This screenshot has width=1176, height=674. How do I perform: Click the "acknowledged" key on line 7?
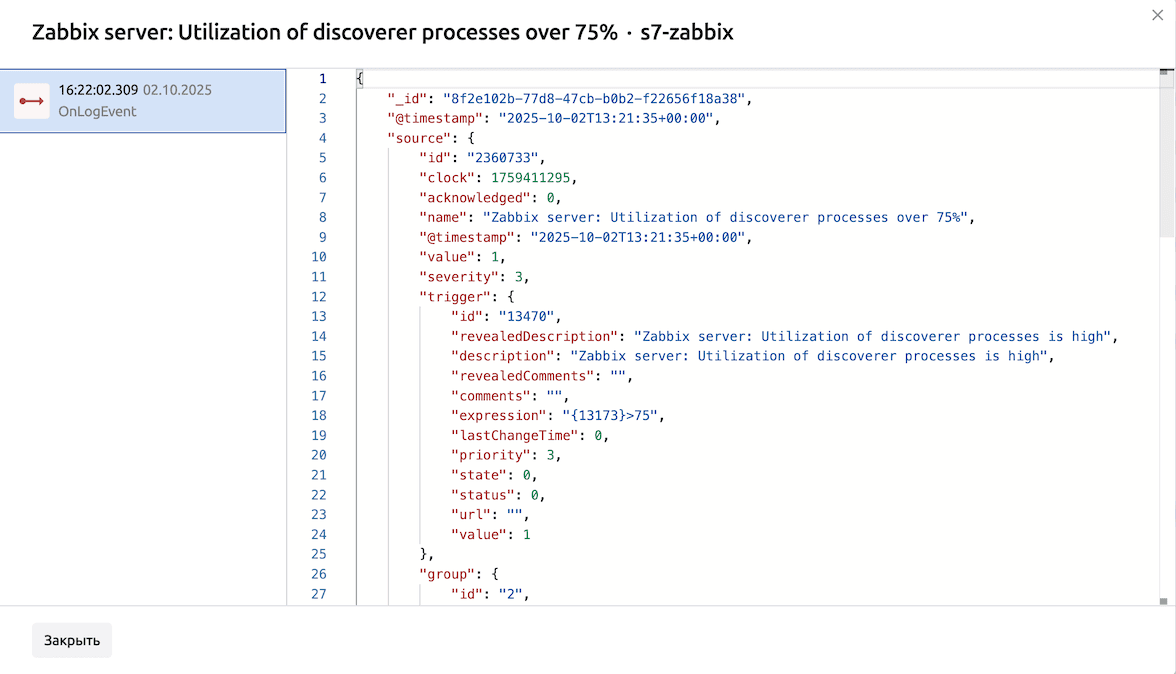click(x=474, y=198)
